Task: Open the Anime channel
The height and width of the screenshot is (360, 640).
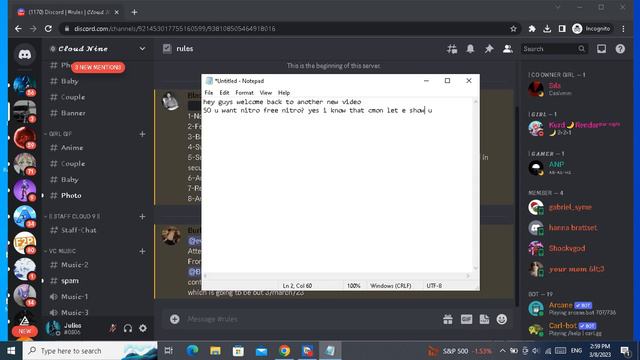Action: point(72,148)
